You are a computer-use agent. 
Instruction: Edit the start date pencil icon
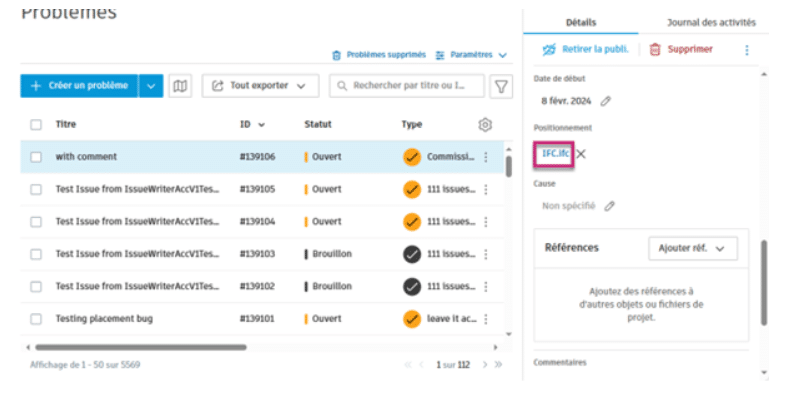605,101
